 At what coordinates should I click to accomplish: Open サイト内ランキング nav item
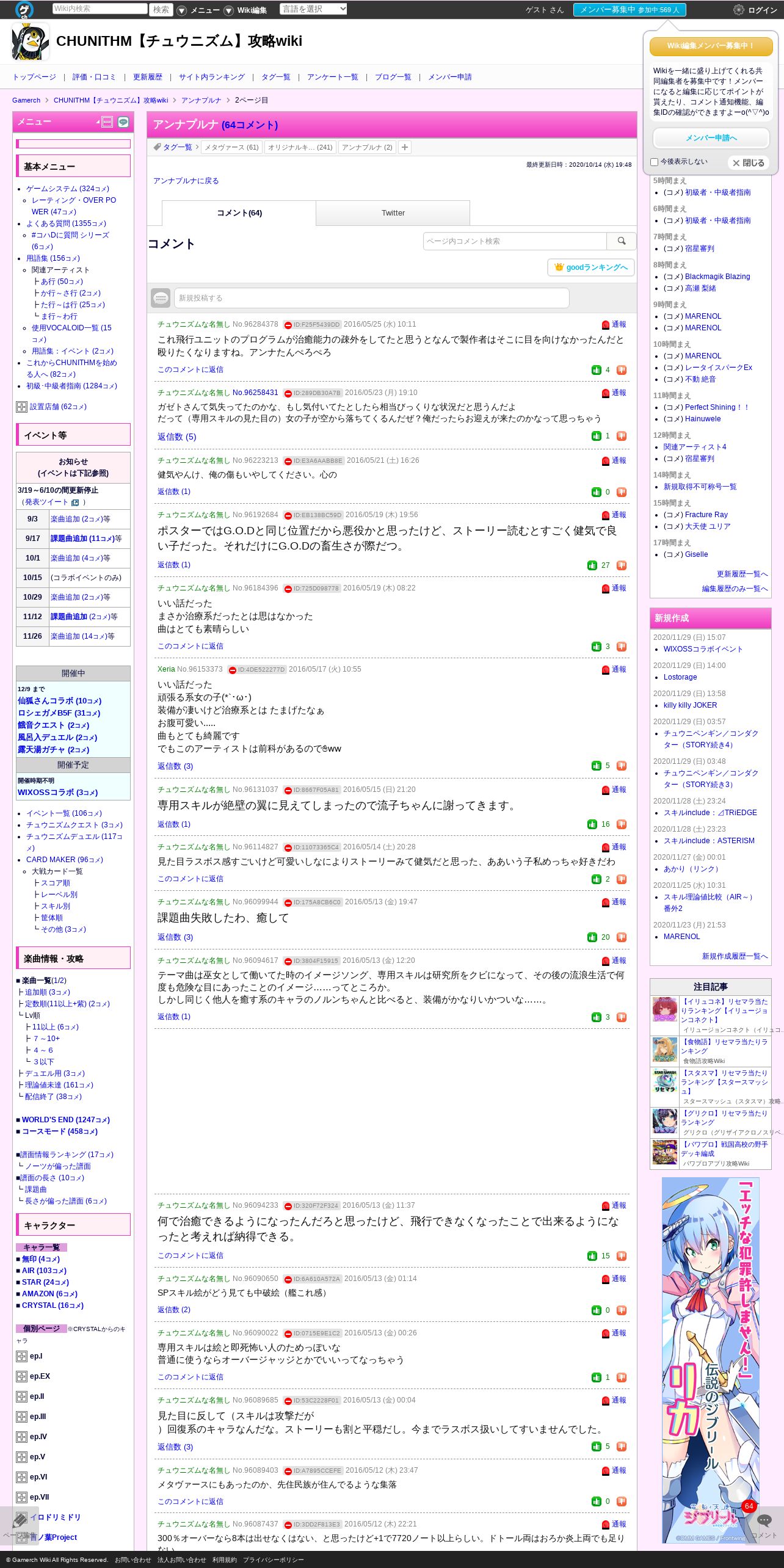point(211,77)
